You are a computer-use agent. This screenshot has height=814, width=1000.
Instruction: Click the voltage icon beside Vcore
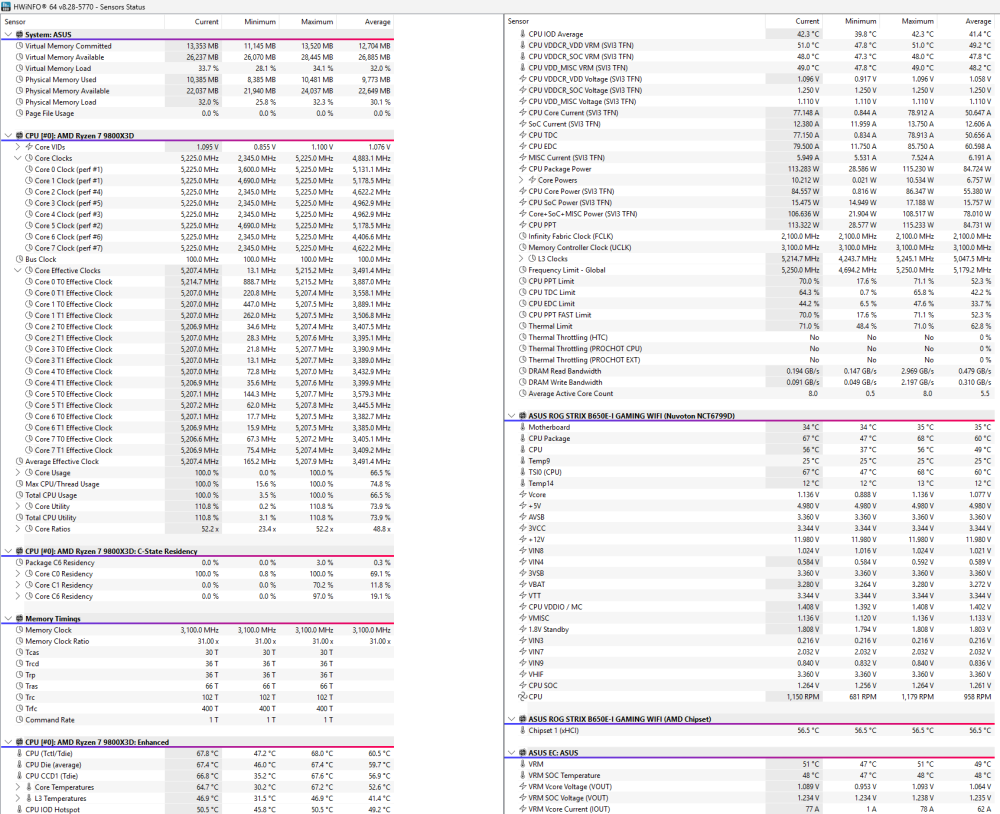click(x=522, y=494)
